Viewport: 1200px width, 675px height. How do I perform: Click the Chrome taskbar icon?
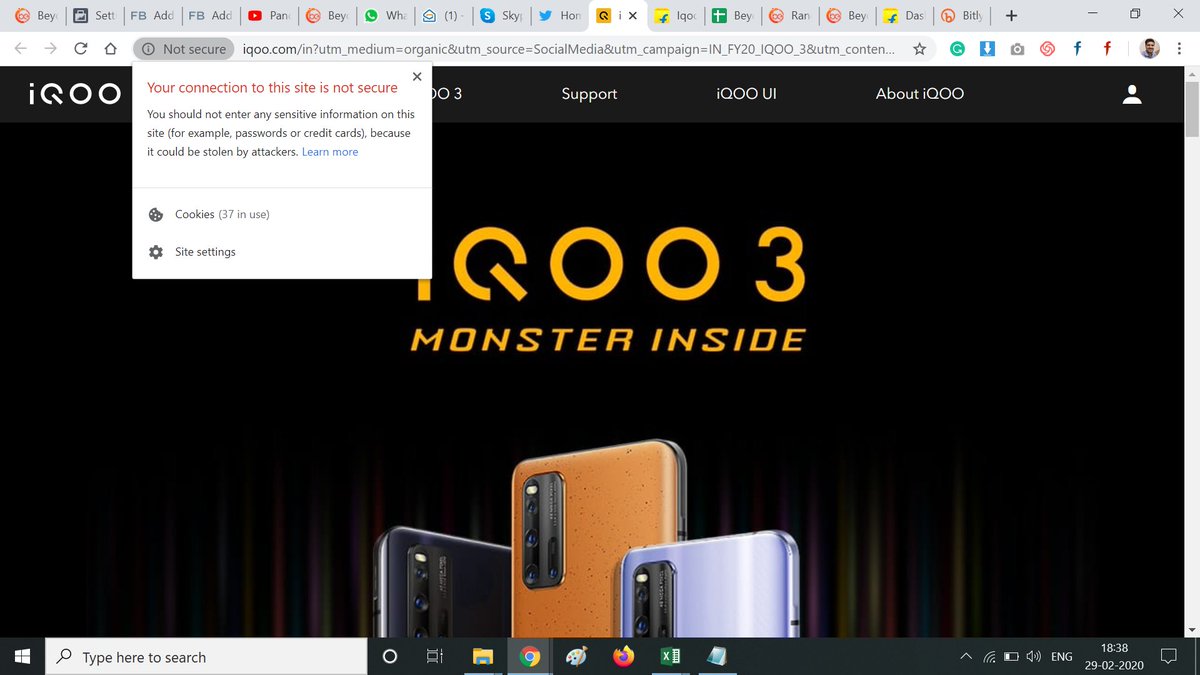[x=530, y=657]
